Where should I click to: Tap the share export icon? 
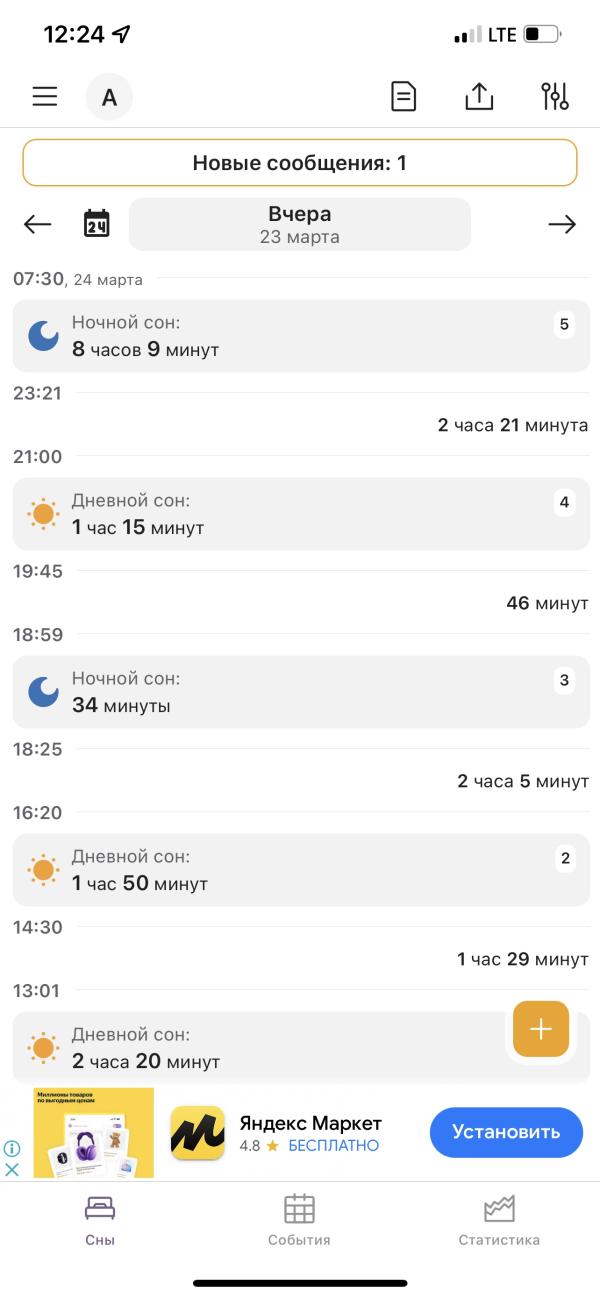[479, 96]
